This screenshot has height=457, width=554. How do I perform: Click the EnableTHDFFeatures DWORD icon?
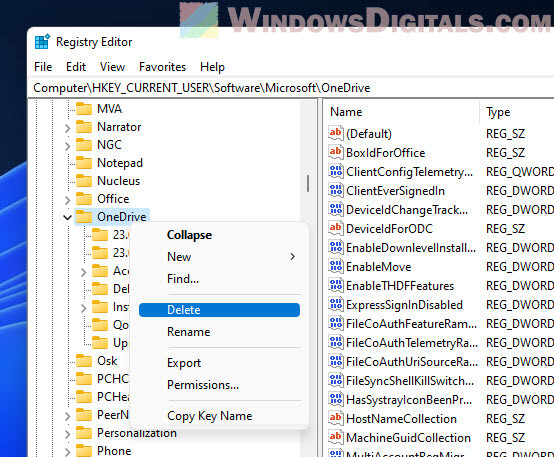point(336,286)
